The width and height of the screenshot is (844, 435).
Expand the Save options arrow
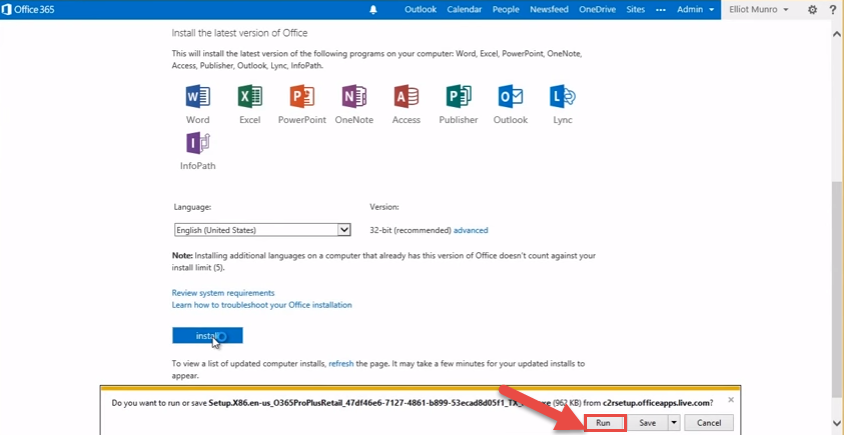[x=674, y=423]
